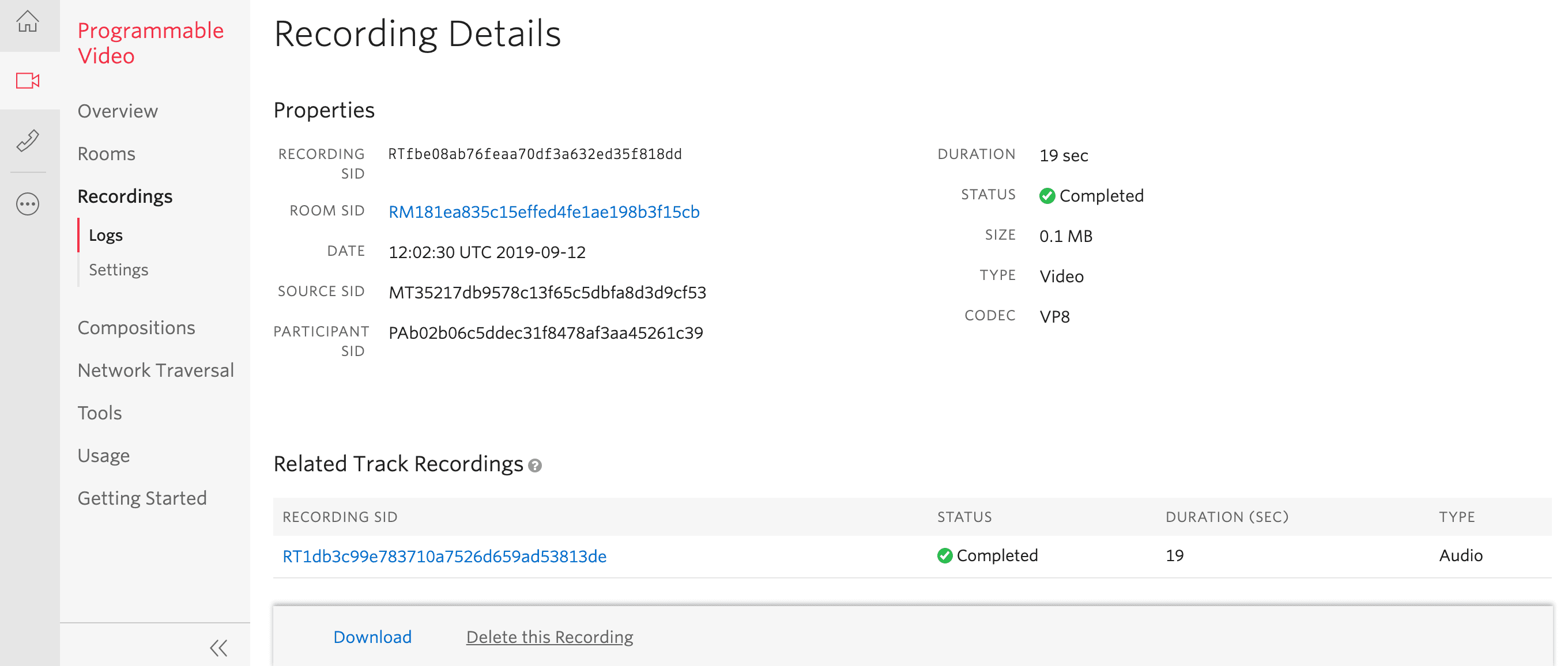Open Network Traversal
This screenshot has width=1568, height=666.
click(x=155, y=370)
